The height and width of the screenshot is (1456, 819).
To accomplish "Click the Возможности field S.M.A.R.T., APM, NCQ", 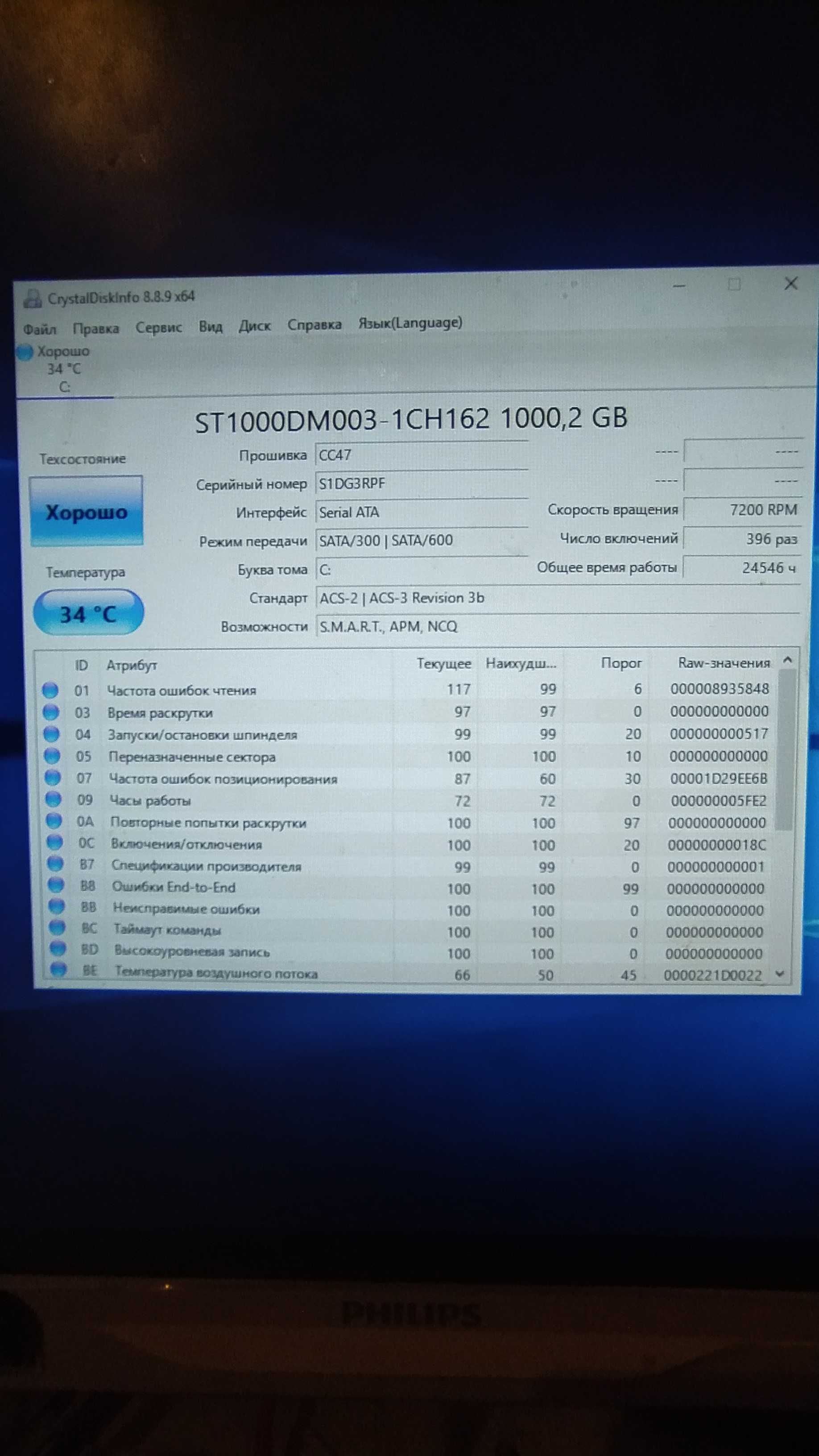I will click(557, 626).
